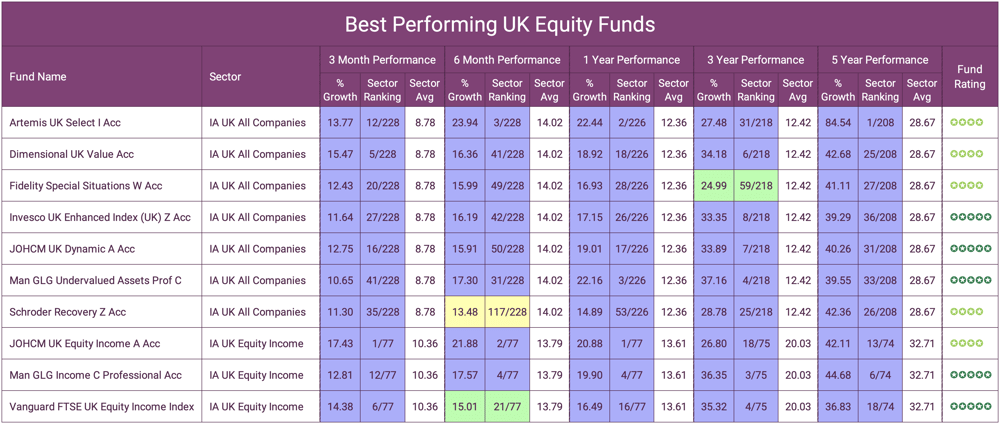
Task: Select the 3 Month Performance column header
Action: pos(382,60)
